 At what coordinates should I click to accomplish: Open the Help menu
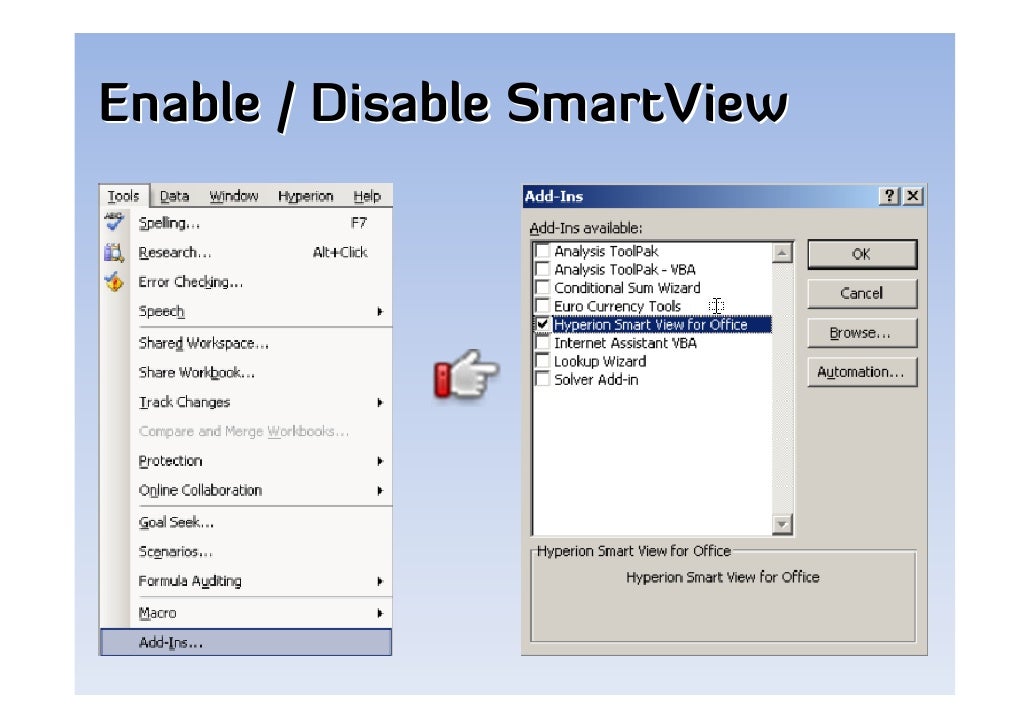(x=367, y=196)
